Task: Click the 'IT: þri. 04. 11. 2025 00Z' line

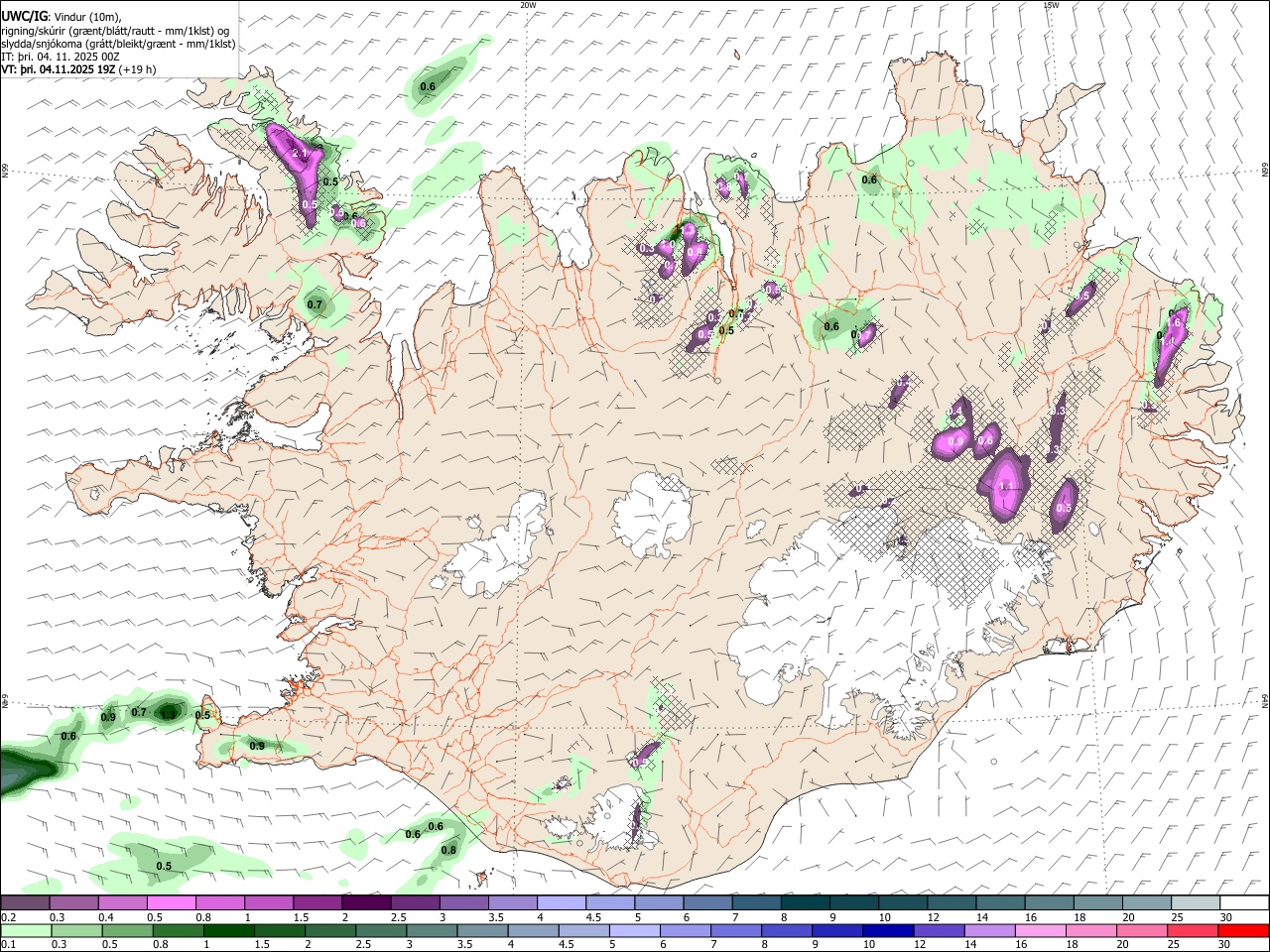Action: pos(61,57)
